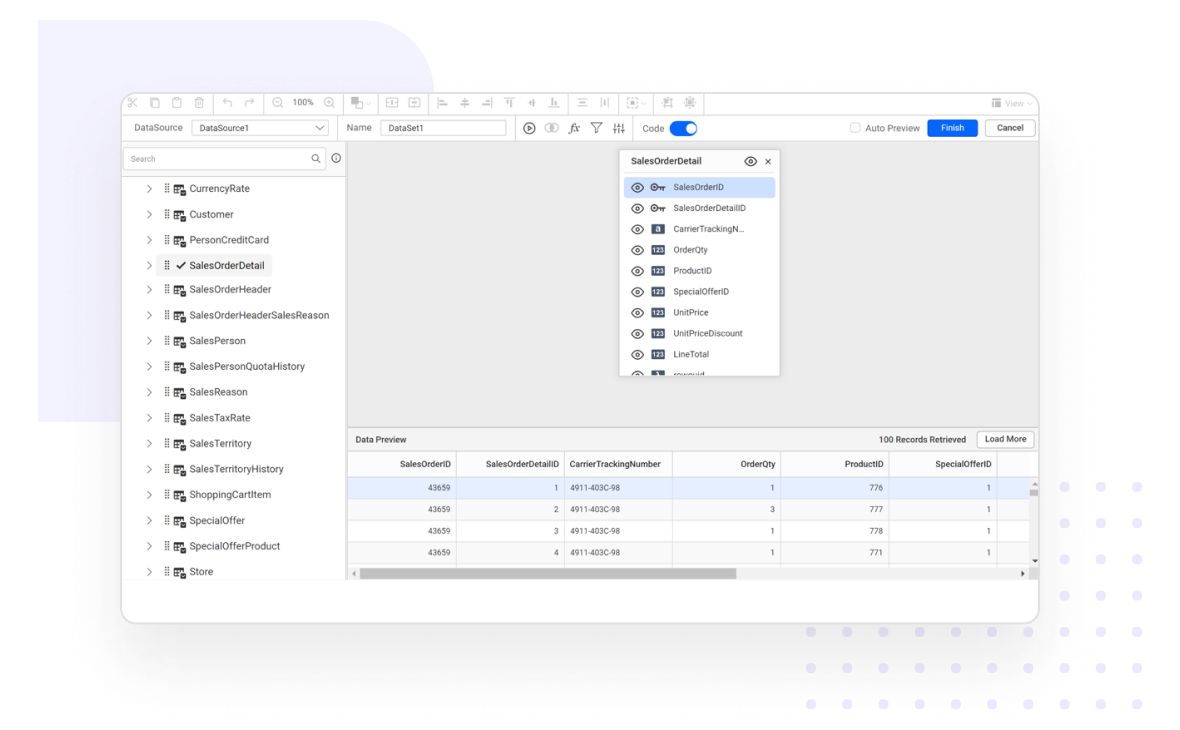Select the Cut tool in the toolbar

click(133, 102)
